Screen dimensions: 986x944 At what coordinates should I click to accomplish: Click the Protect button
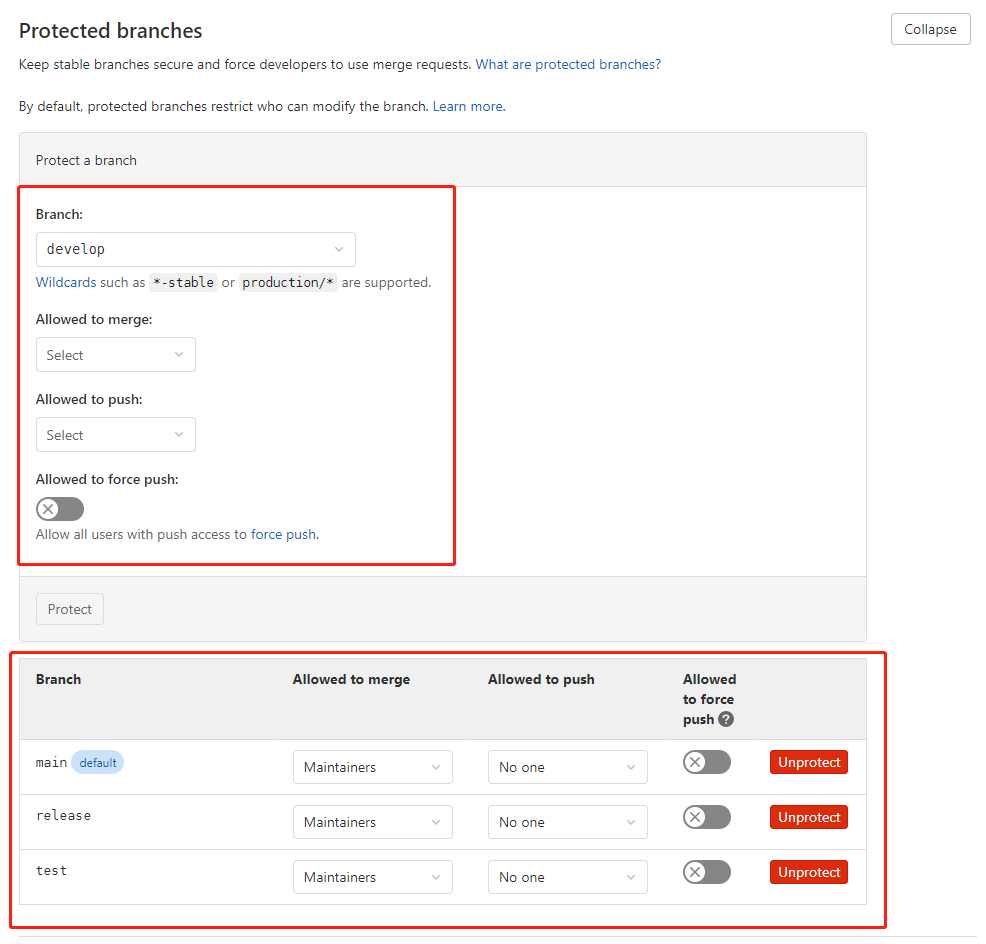coord(69,609)
